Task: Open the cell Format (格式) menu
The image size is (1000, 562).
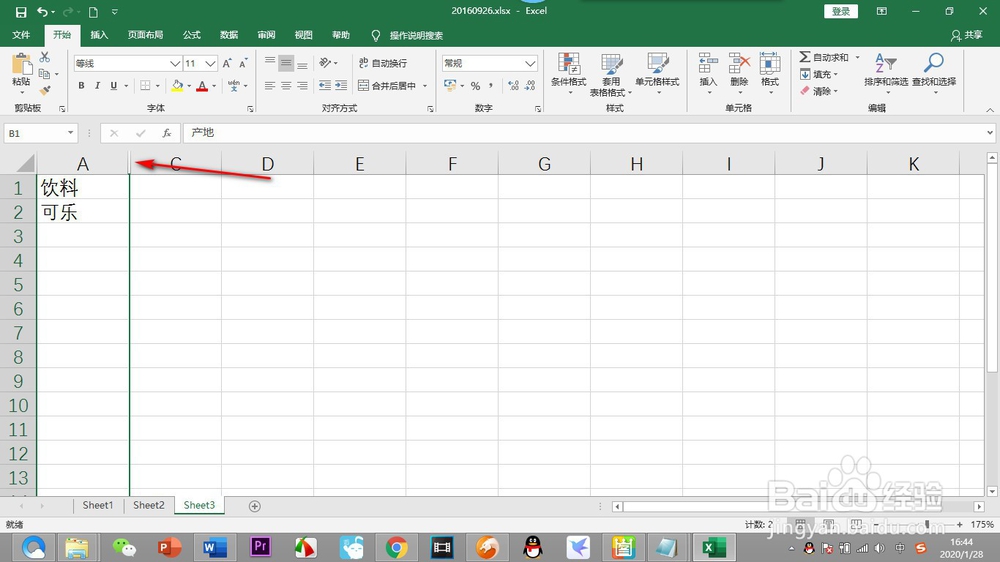Action: point(770,73)
